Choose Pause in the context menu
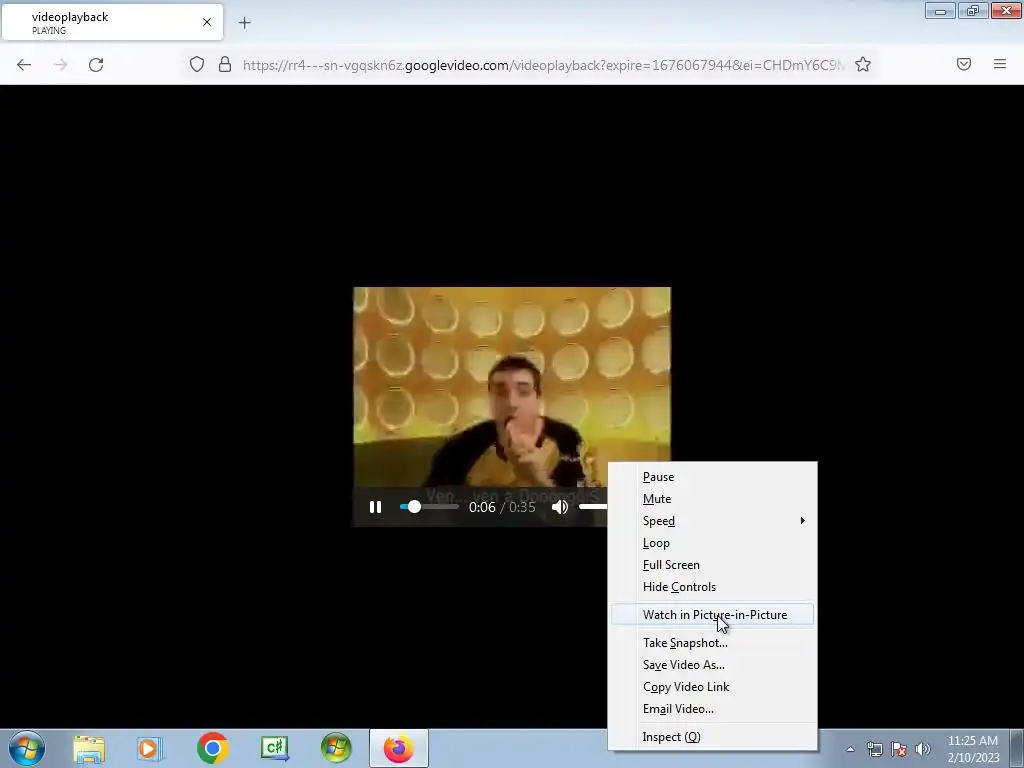This screenshot has width=1024, height=768. coord(713,477)
